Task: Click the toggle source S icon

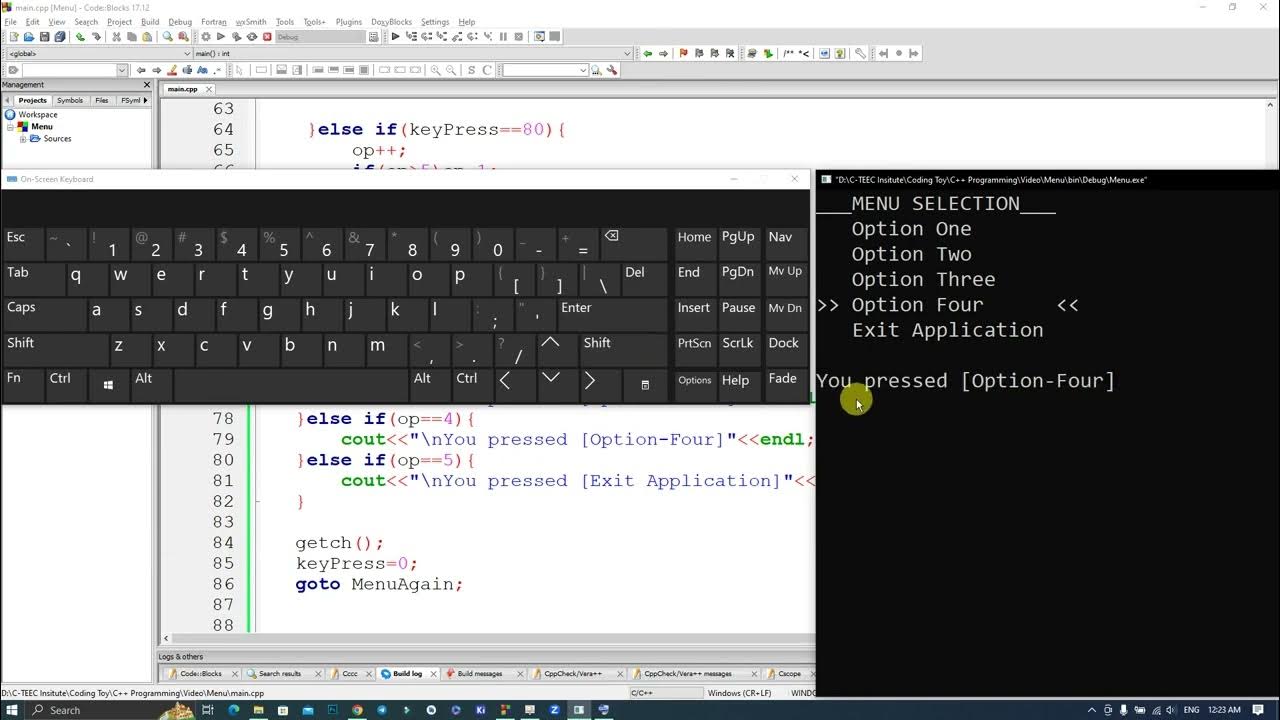Action: 471,70
